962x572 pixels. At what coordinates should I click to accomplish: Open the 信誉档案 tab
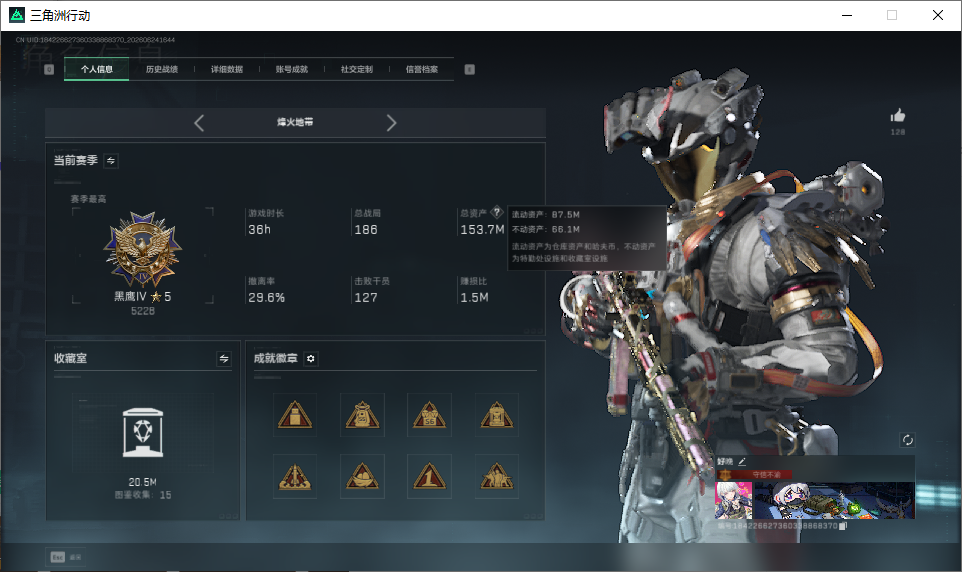pos(422,69)
